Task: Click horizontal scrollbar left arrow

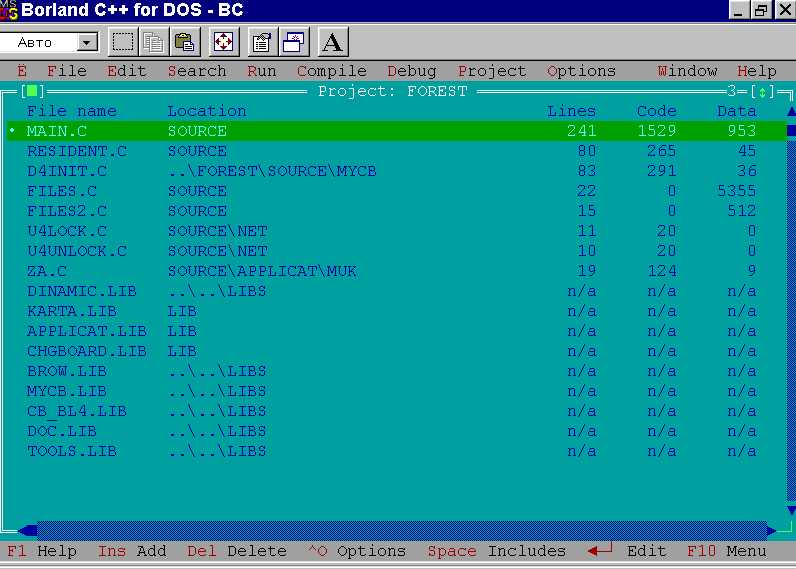Action: click(x=27, y=531)
